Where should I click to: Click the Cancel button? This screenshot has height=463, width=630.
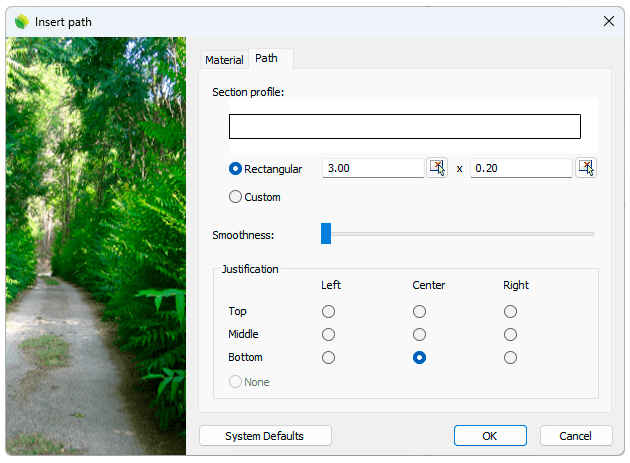(576, 436)
